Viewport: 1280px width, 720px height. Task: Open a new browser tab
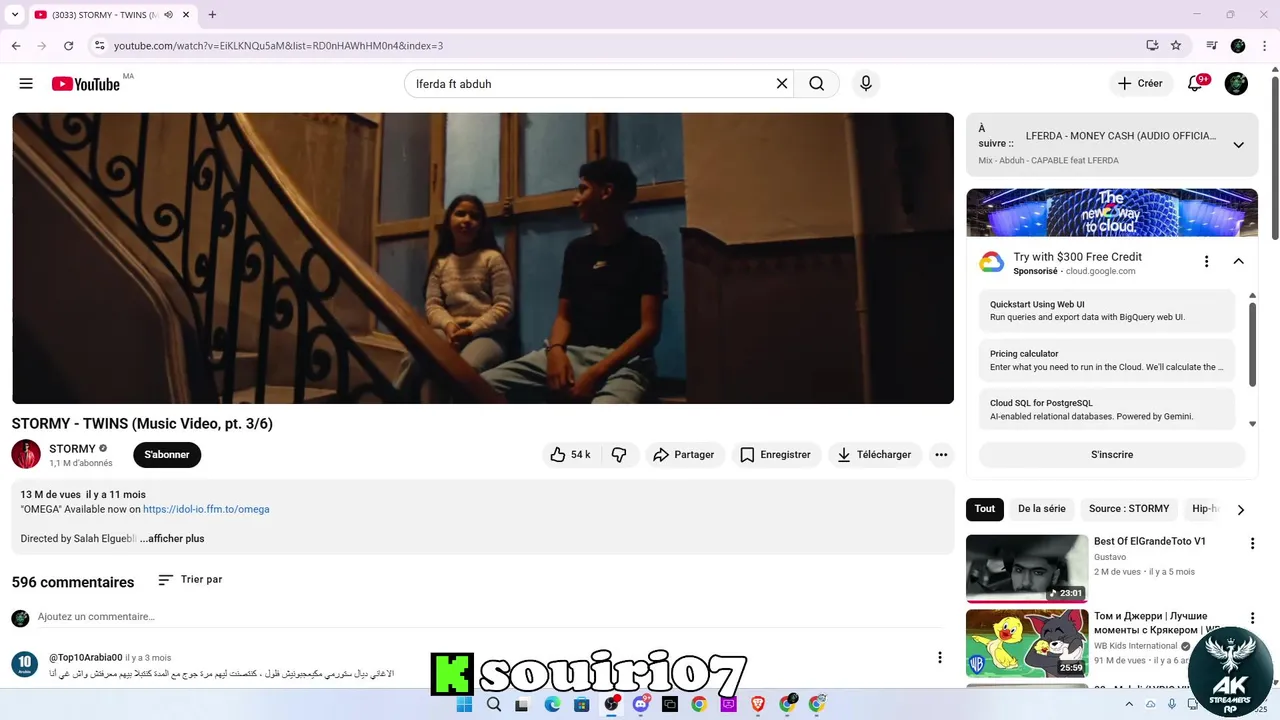(x=212, y=15)
